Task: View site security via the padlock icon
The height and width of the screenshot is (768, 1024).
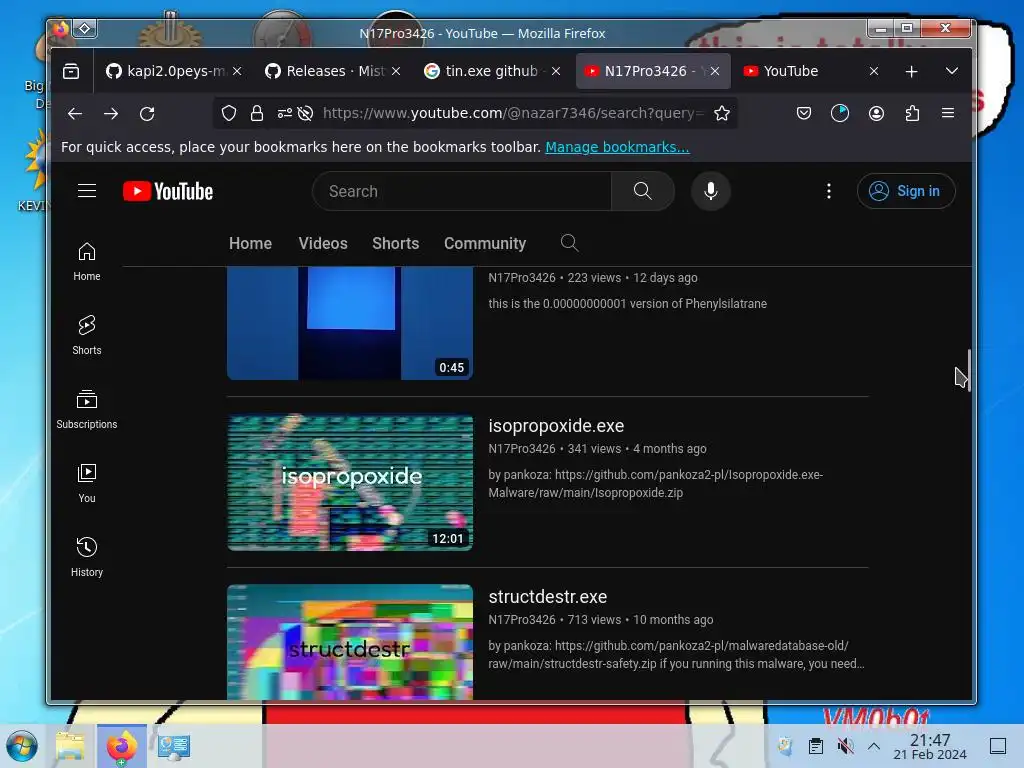Action: tap(257, 114)
